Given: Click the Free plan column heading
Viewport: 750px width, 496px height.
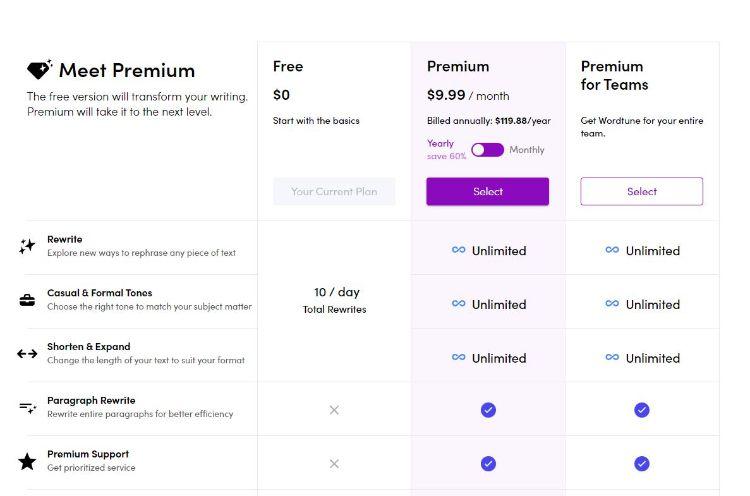Looking at the screenshot, I should pos(288,66).
